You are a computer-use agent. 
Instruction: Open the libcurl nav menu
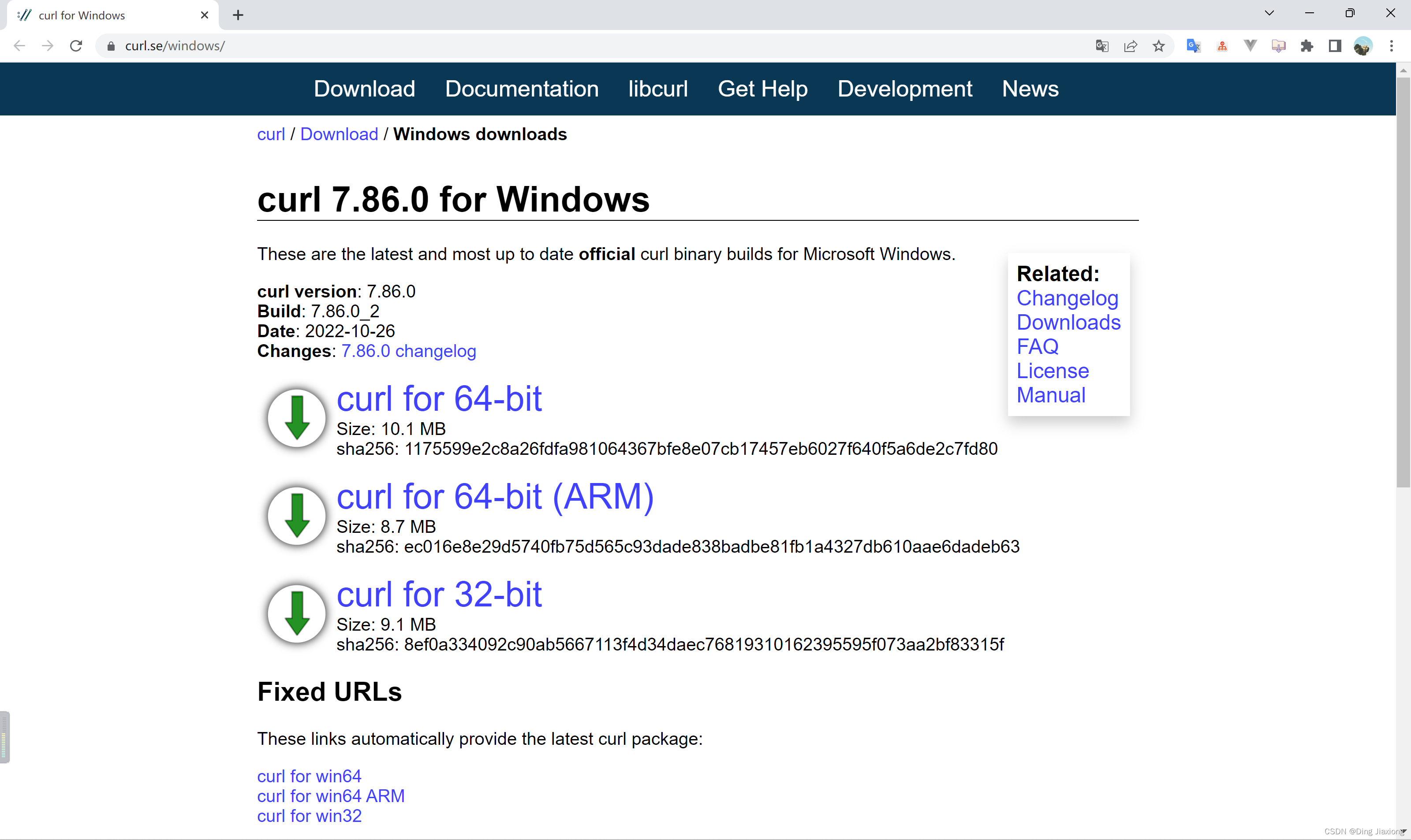[658, 89]
